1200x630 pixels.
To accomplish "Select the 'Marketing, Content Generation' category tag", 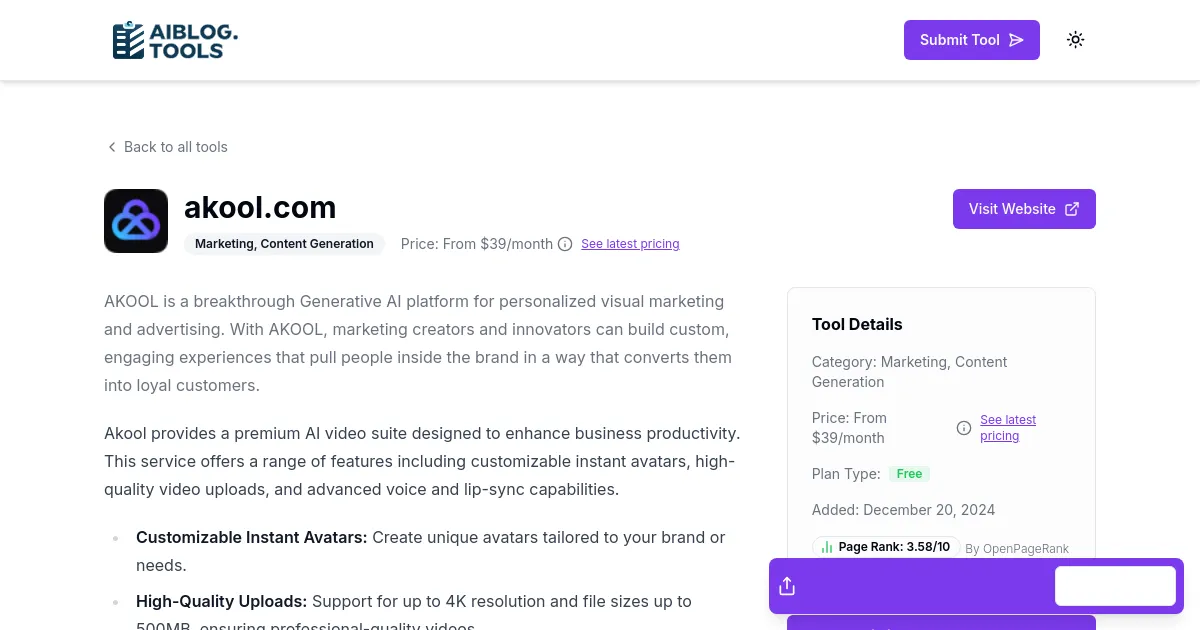I will pyautogui.click(x=284, y=244).
